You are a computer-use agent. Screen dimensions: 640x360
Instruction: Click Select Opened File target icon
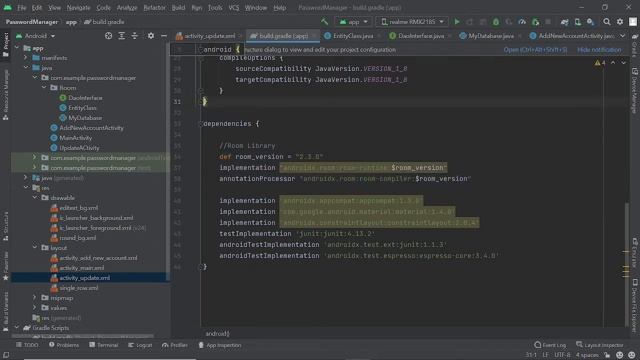pyautogui.click(x=108, y=36)
